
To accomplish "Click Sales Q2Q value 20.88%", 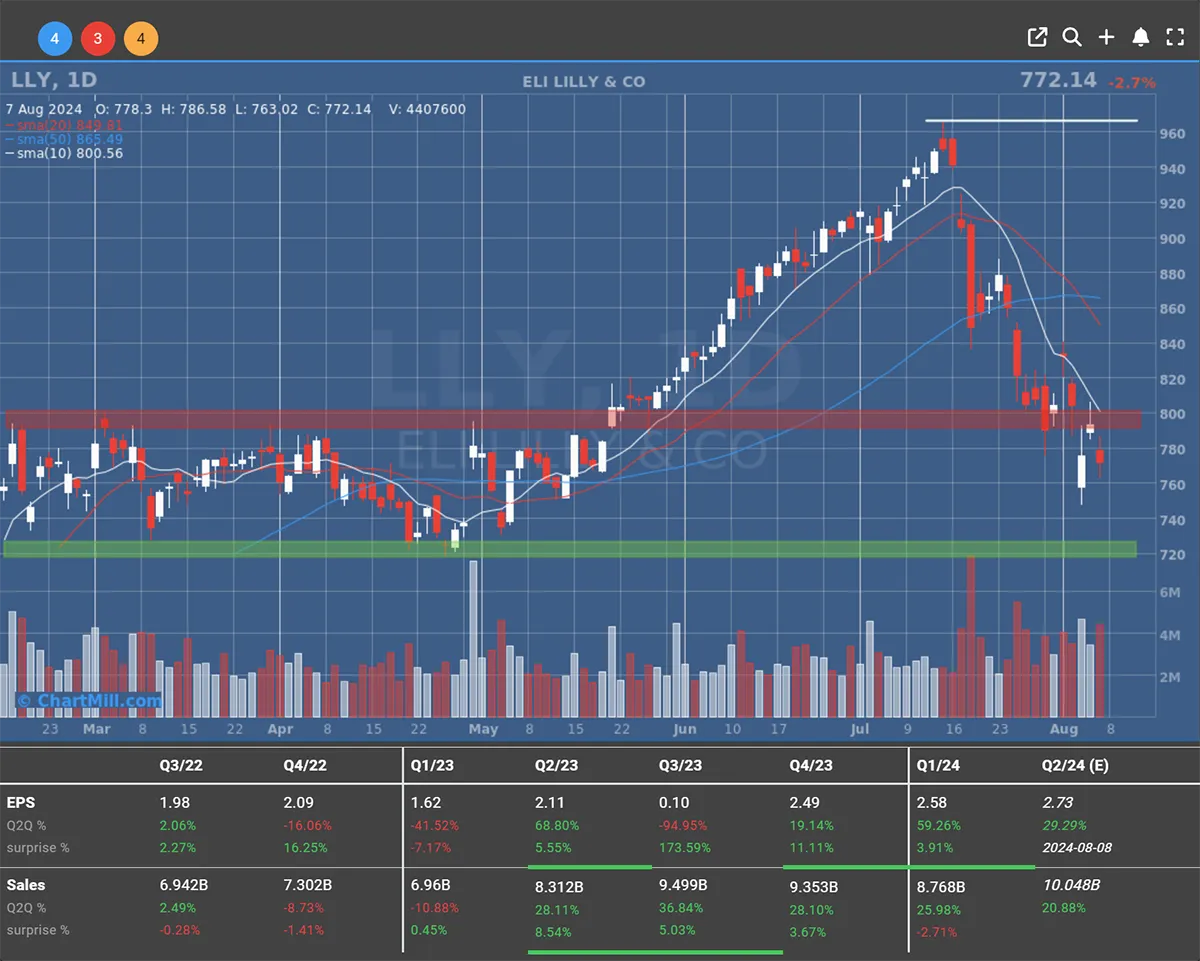I will [1065, 908].
